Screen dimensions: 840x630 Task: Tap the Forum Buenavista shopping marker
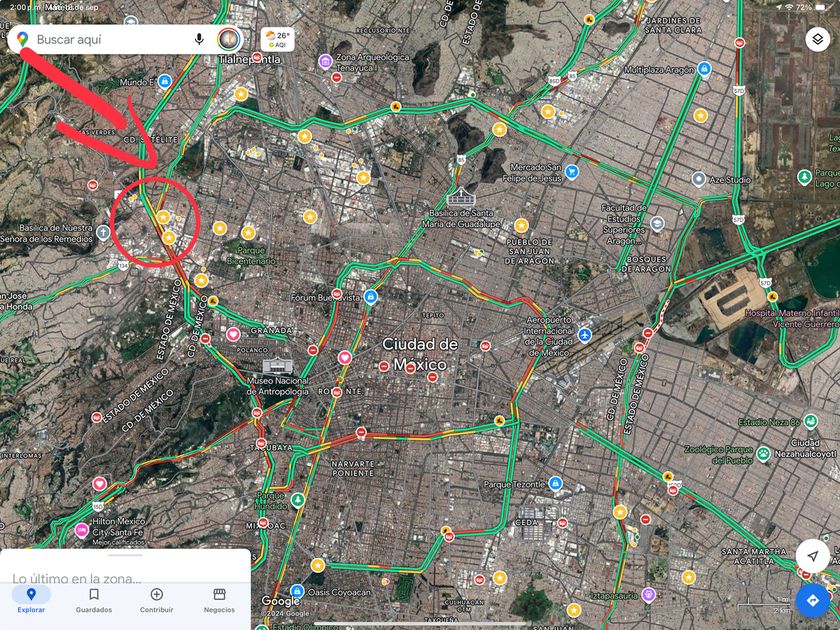click(370, 296)
